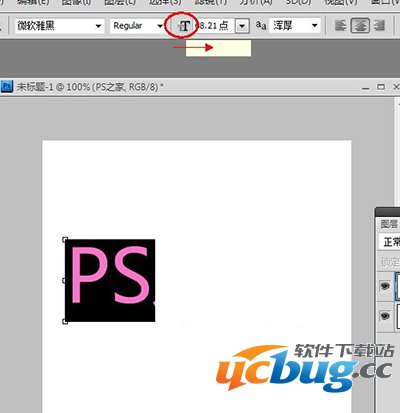This screenshot has height=413, width=400.
Task: Expand the font size dropdown arrow
Action: pyautogui.click(x=242, y=26)
